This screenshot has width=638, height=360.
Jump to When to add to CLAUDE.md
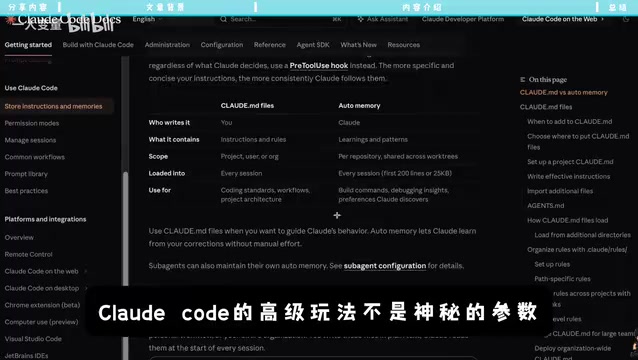click(x=570, y=122)
